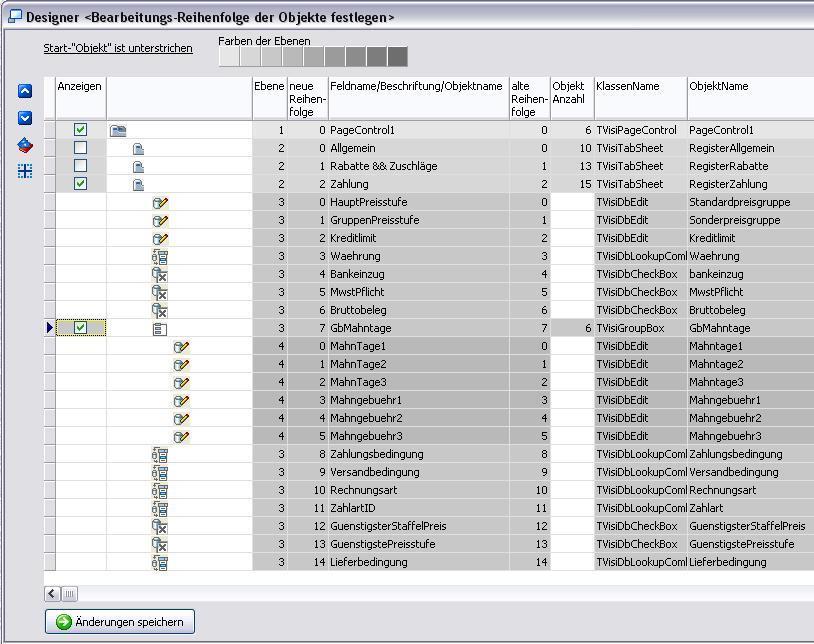Click the lookup combo icon for Waehrung
The height and width of the screenshot is (644, 814).
160,256
